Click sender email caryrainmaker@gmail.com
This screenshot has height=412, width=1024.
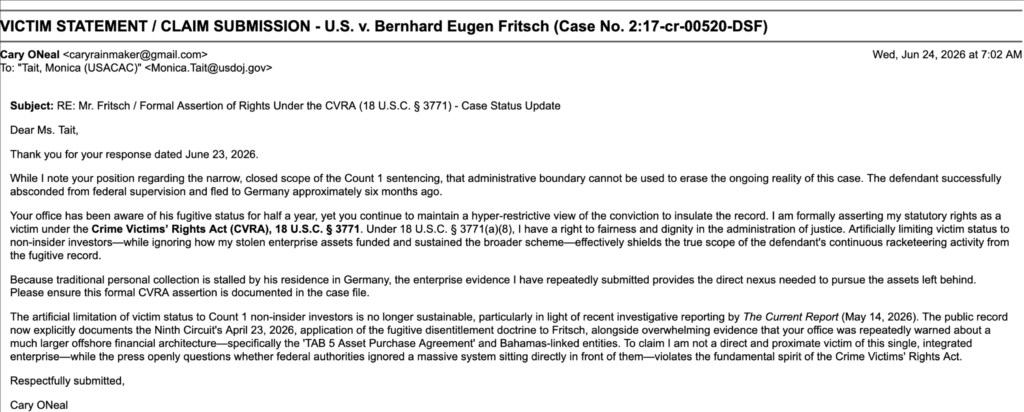(x=138, y=55)
